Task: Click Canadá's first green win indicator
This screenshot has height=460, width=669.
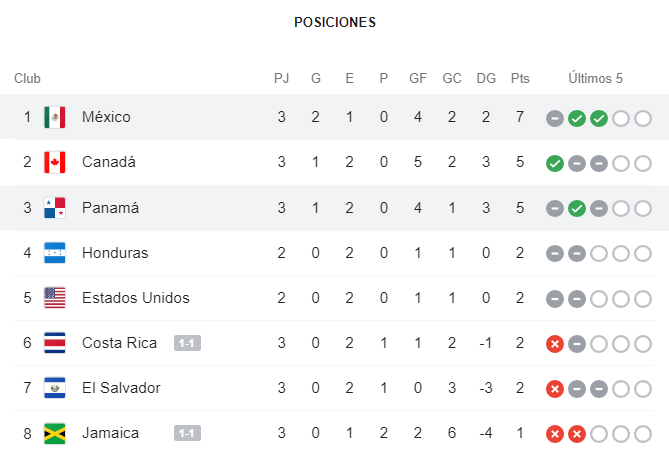Action: click(x=555, y=163)
